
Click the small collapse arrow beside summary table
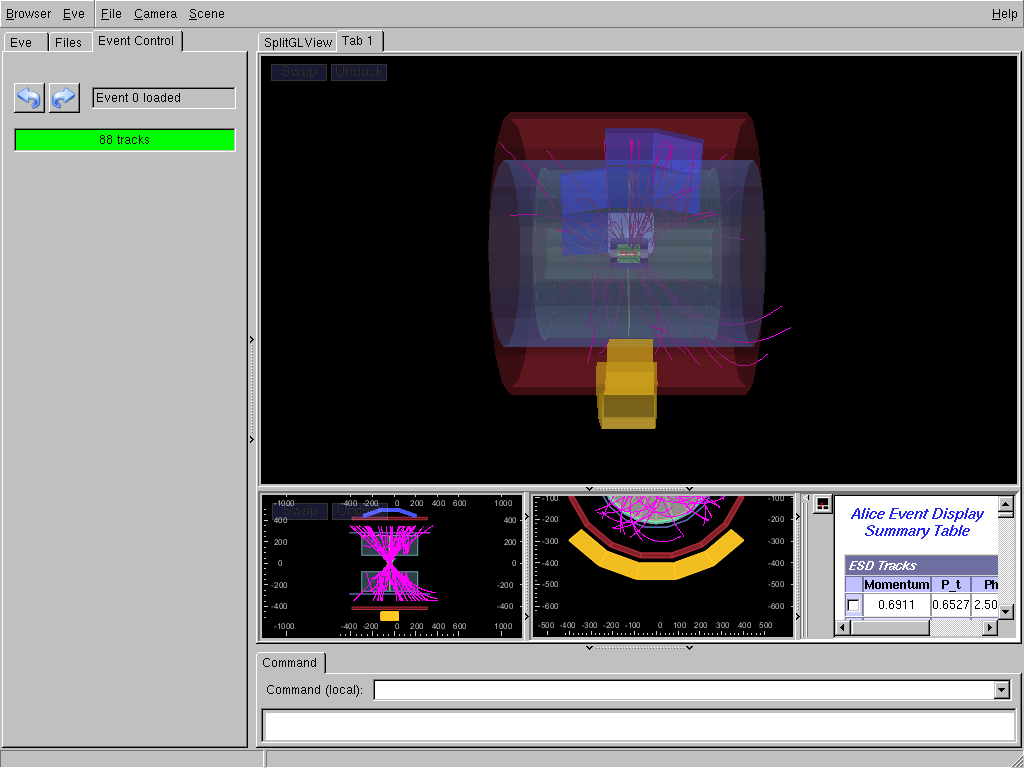click(807, 498)
